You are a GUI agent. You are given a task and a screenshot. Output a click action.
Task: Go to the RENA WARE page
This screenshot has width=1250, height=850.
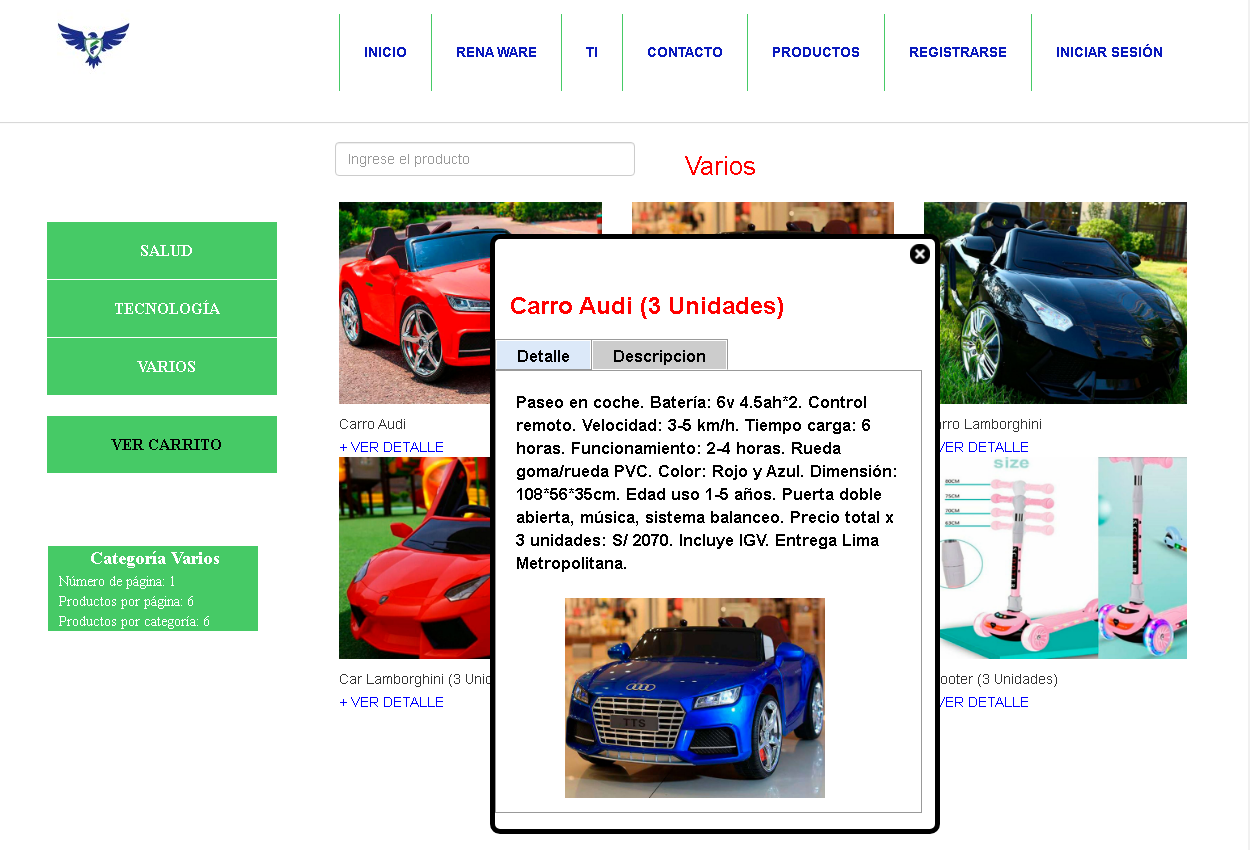click(496, 52)
